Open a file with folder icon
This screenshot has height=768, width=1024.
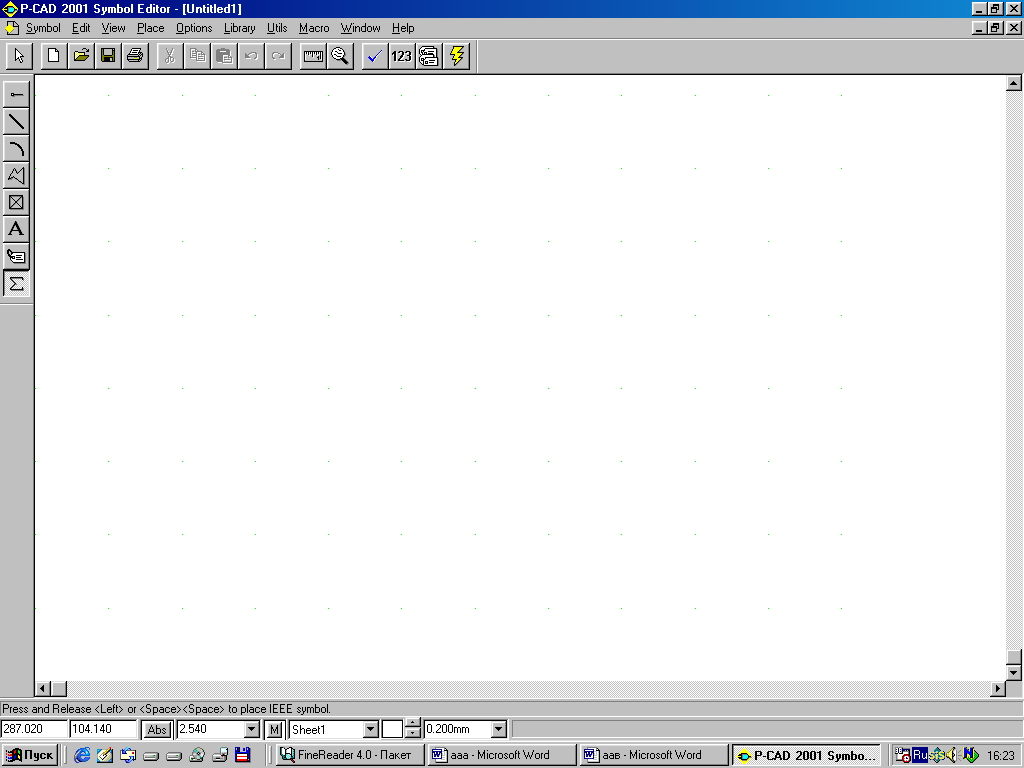coord(81,56)
